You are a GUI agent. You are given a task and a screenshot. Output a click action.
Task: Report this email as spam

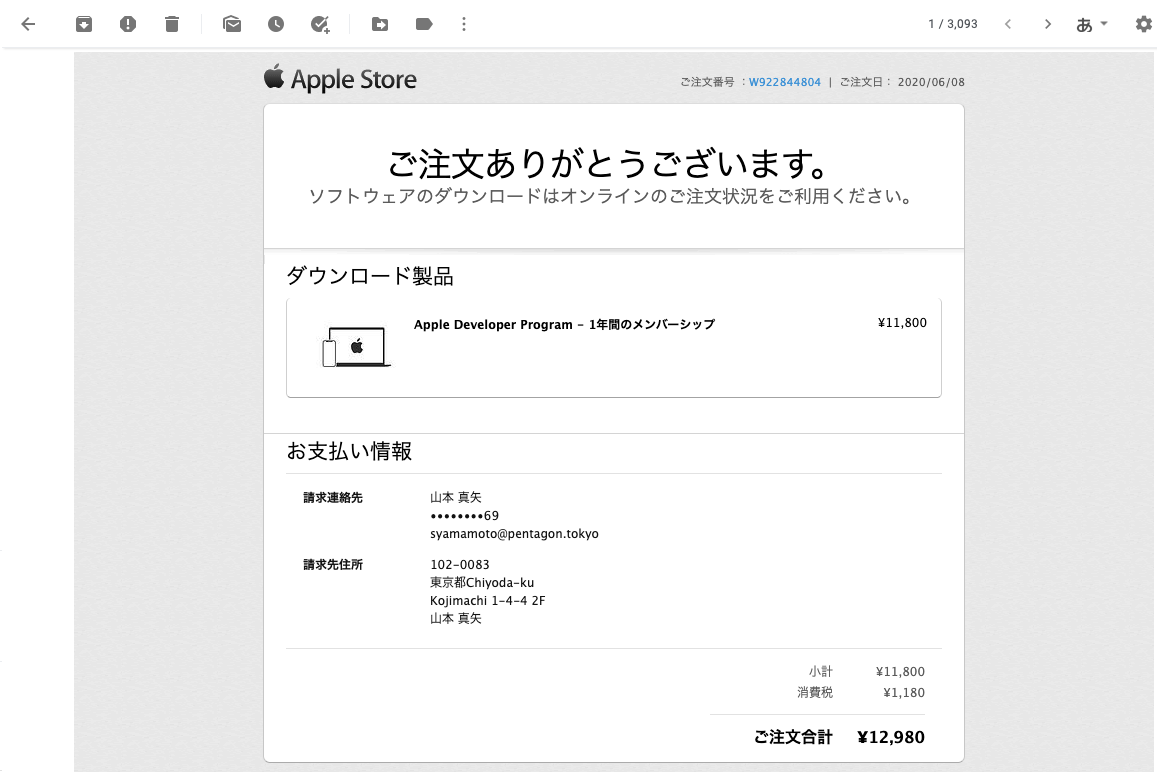tap(128, 24)
